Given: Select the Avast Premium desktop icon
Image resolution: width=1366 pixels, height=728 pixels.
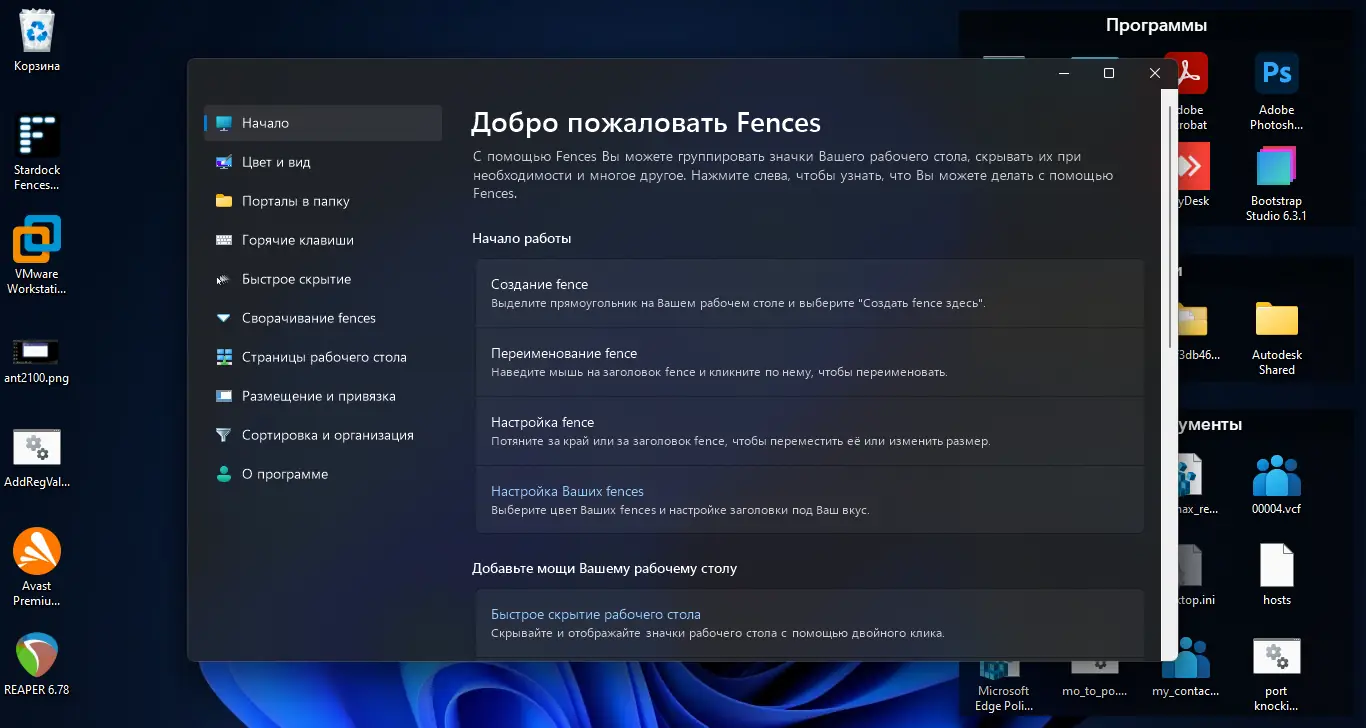Looking at the screenshot, I should click(x=37, y=567).
